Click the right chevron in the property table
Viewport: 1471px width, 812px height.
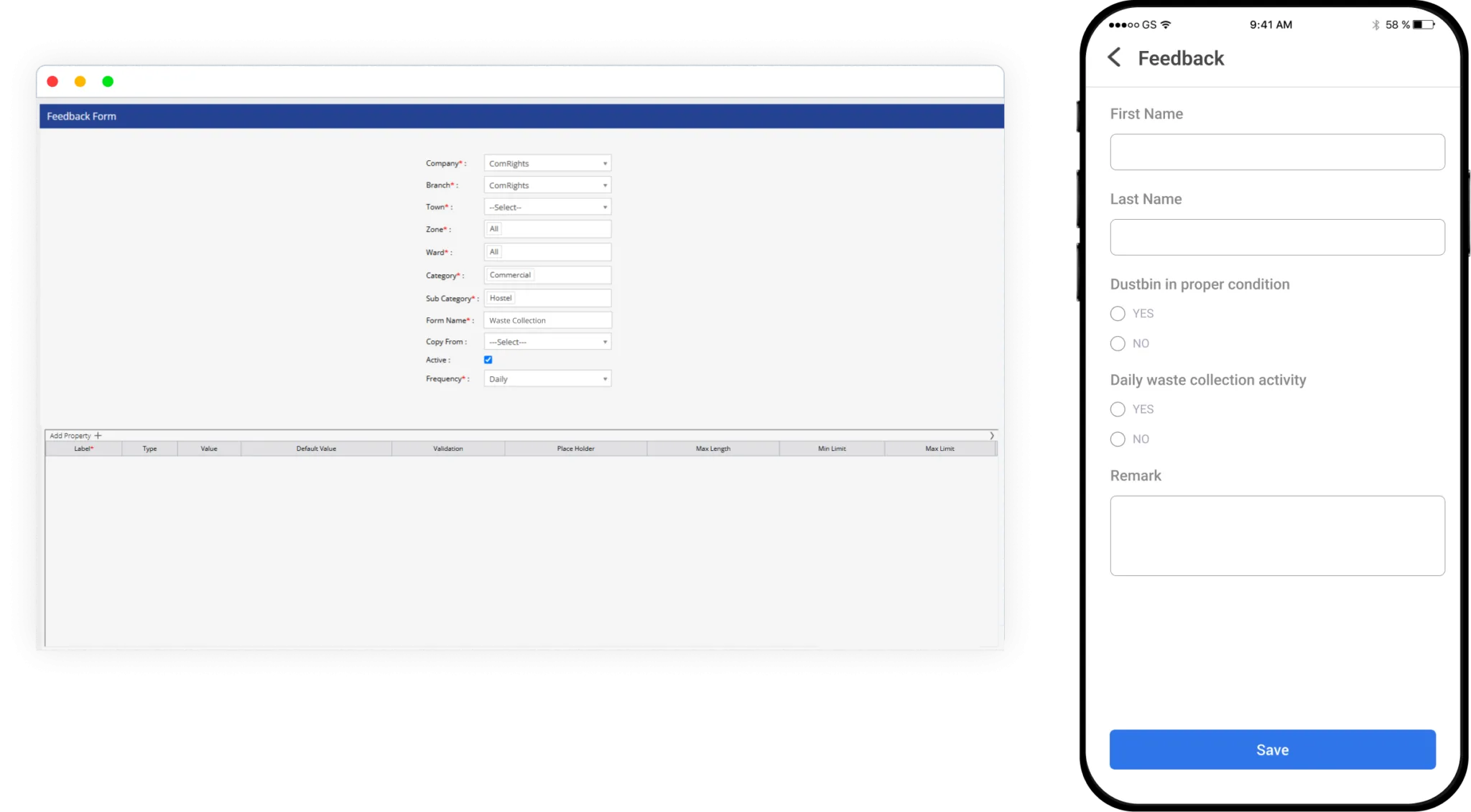pyautogui.click(x=992, y=436)
